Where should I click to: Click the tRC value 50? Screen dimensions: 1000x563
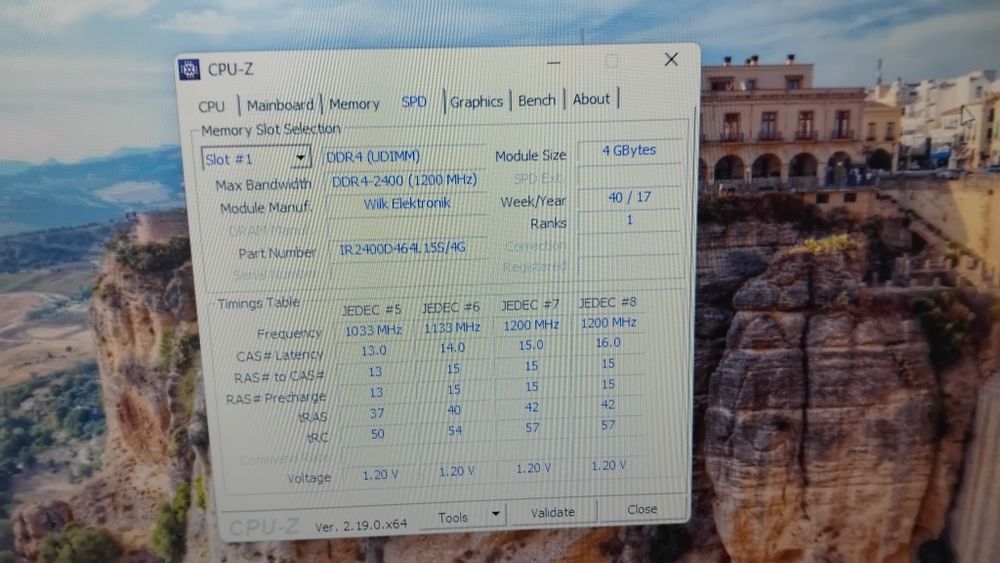(x=378, y=434)
